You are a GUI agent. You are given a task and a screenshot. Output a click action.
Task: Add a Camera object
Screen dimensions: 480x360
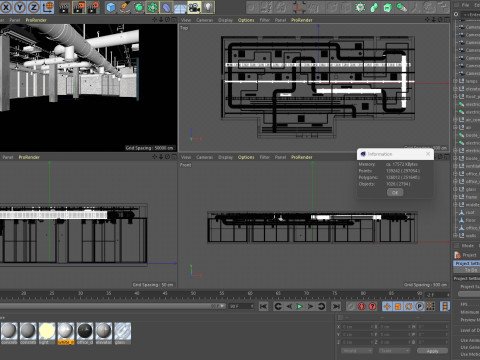pyautogui.click(x=194, y=7)
